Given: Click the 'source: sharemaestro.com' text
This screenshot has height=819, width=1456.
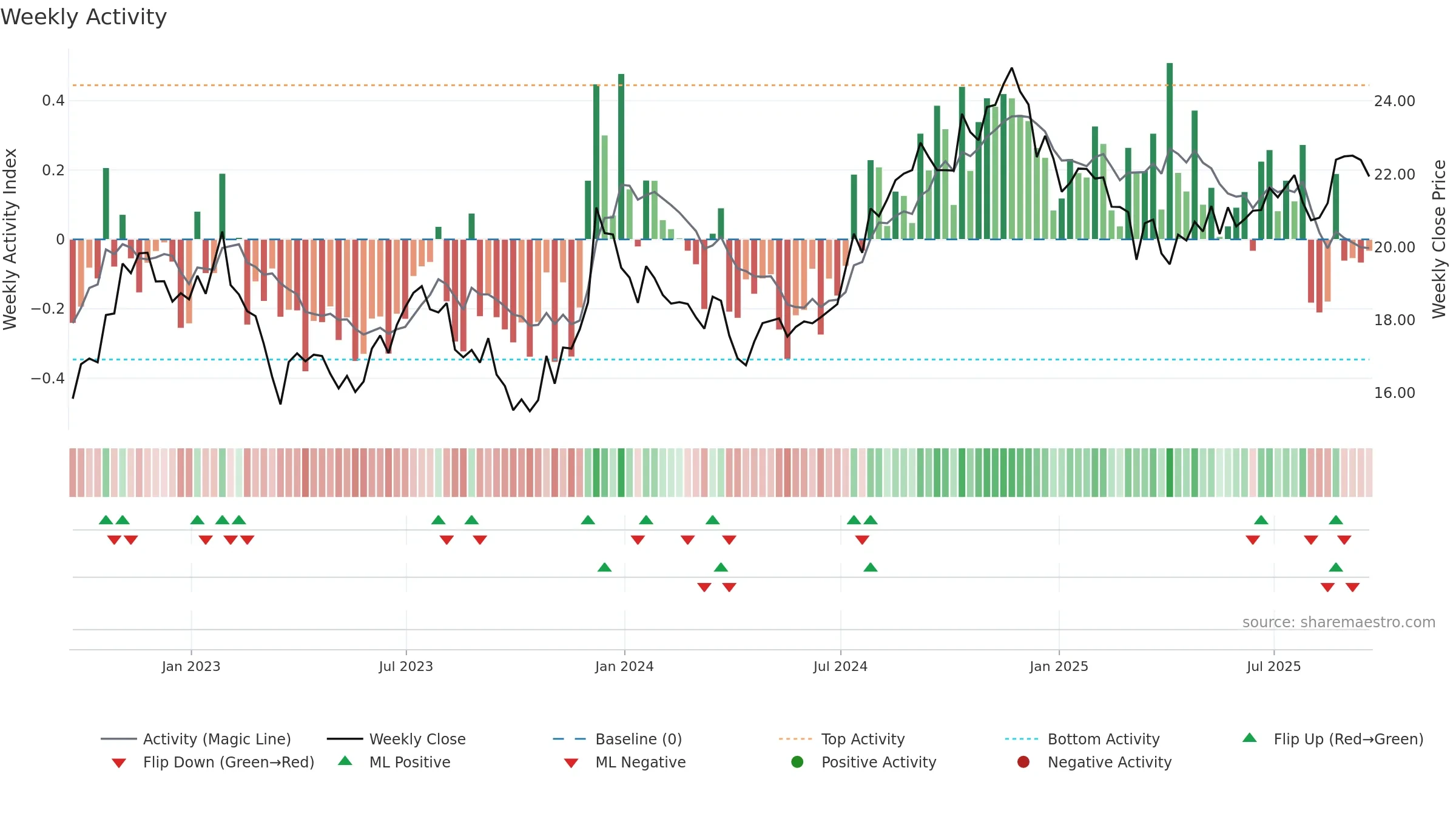Looking at the screenshot, I should (1339, 622).
